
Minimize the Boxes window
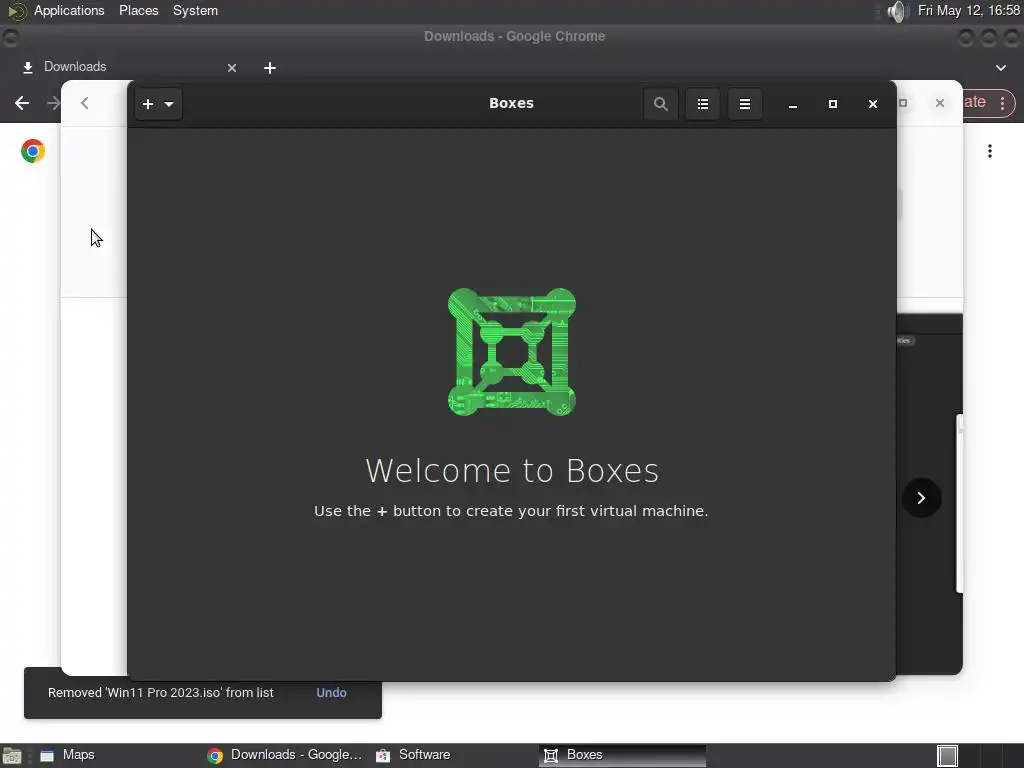[x=792, y=104]
